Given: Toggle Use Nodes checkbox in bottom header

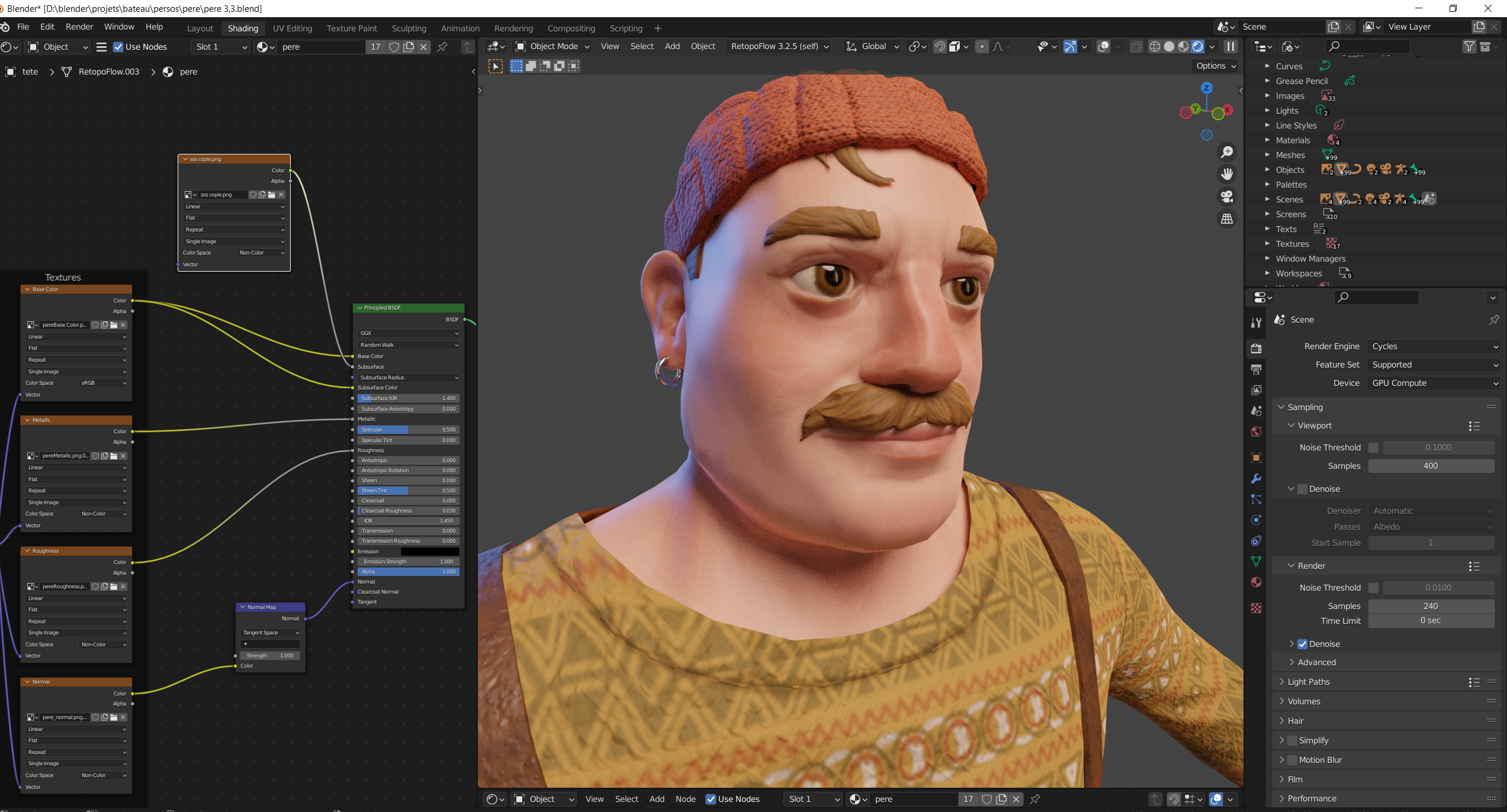Looking at the screenshot, I should pyautogui.click(x=711, y=799).
